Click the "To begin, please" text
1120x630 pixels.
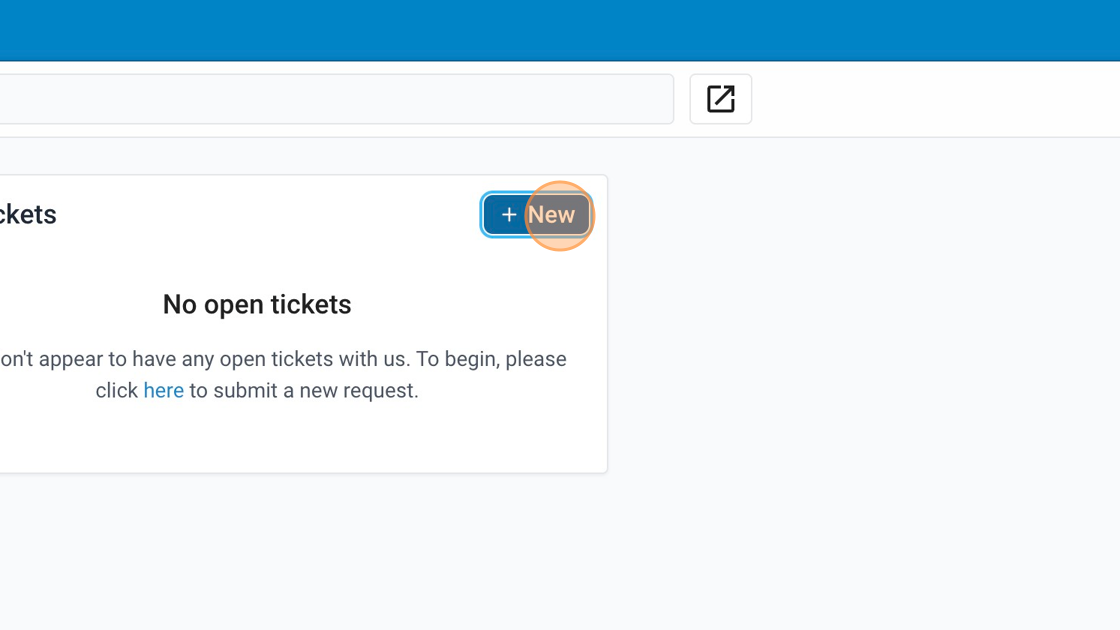coord(491,359)
